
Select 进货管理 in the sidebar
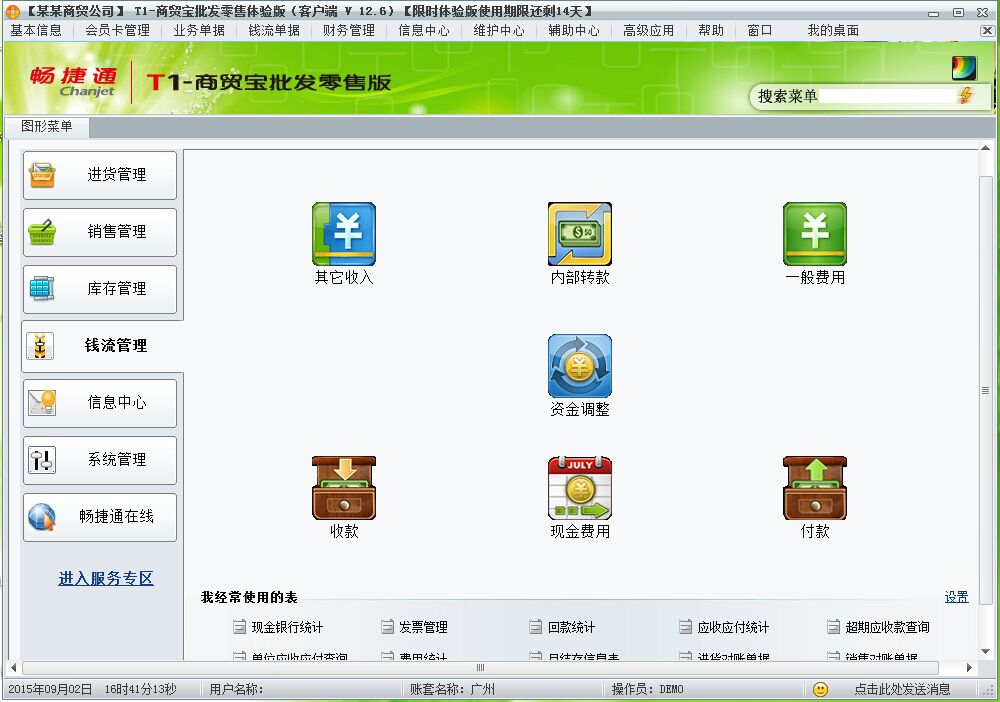[x=100, y=175]
